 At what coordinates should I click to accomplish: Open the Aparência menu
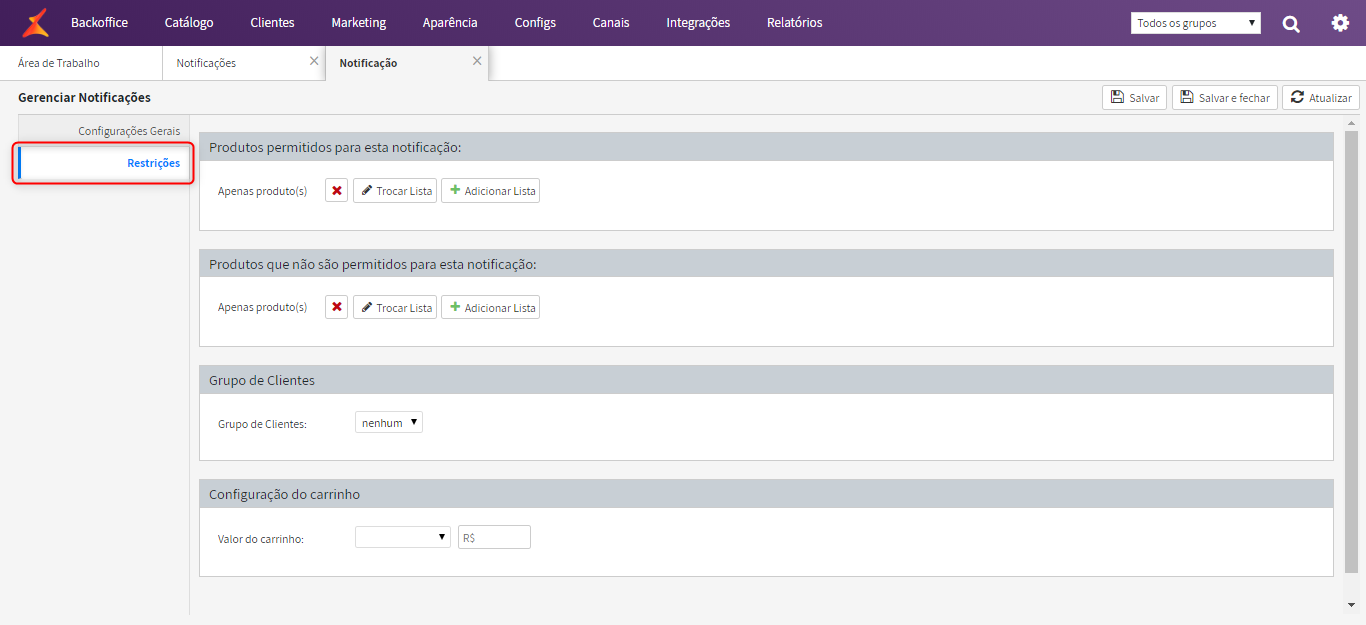(450, 22)
